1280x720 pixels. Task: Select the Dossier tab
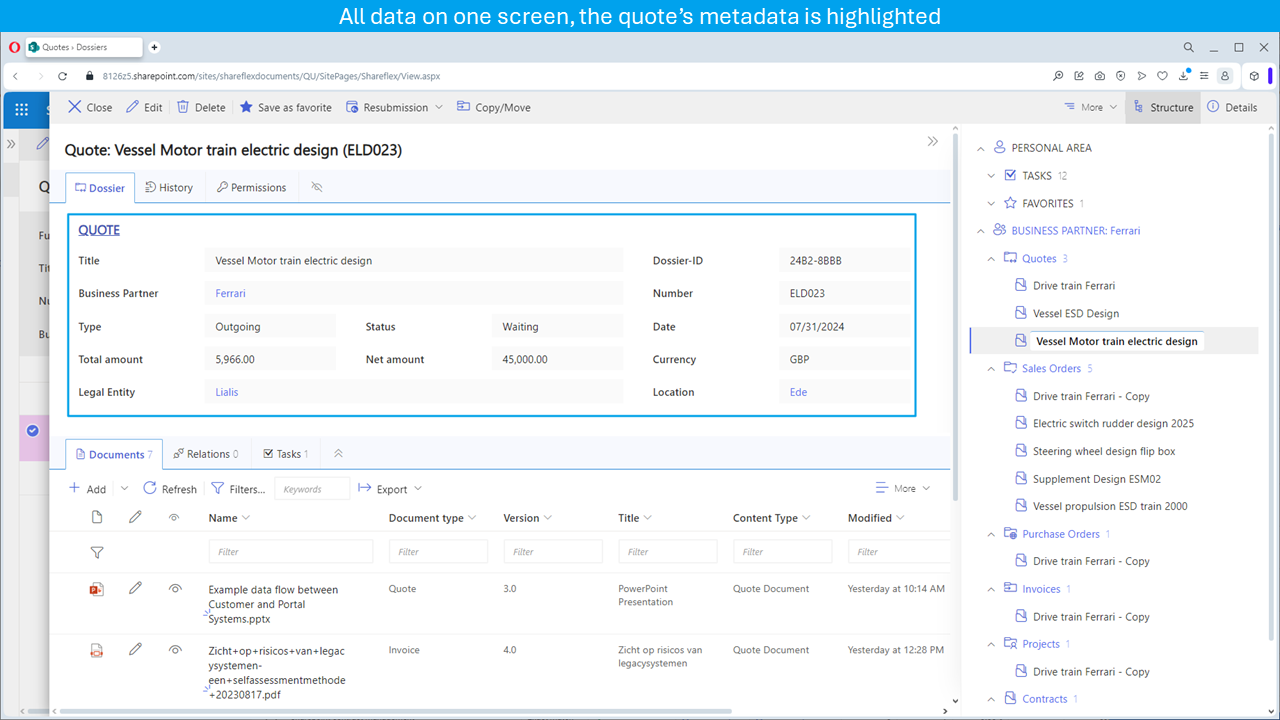pos(99,187)
